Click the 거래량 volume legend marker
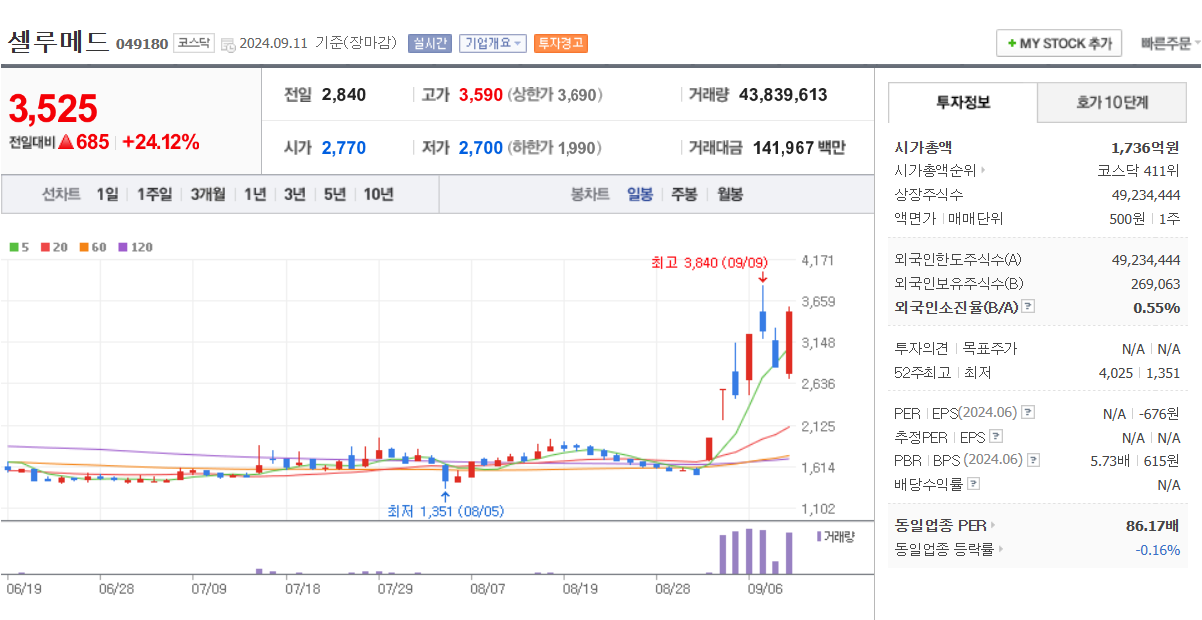 [x=836, y=537]
